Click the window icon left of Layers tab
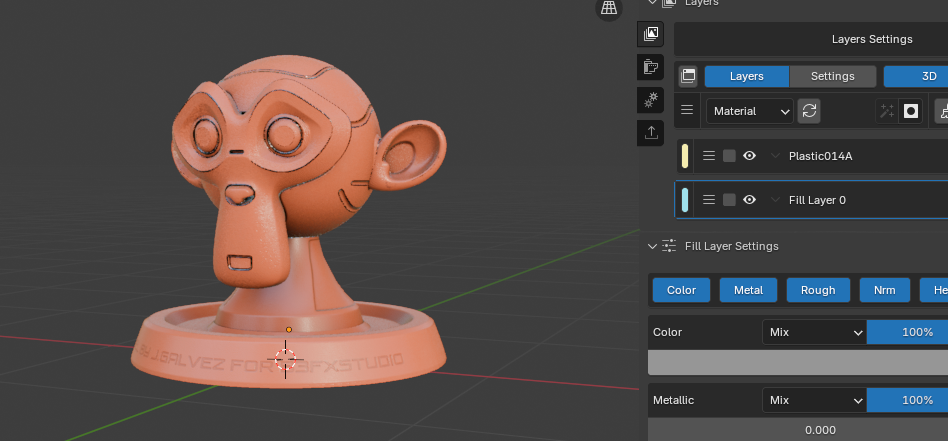 (688, 77)
